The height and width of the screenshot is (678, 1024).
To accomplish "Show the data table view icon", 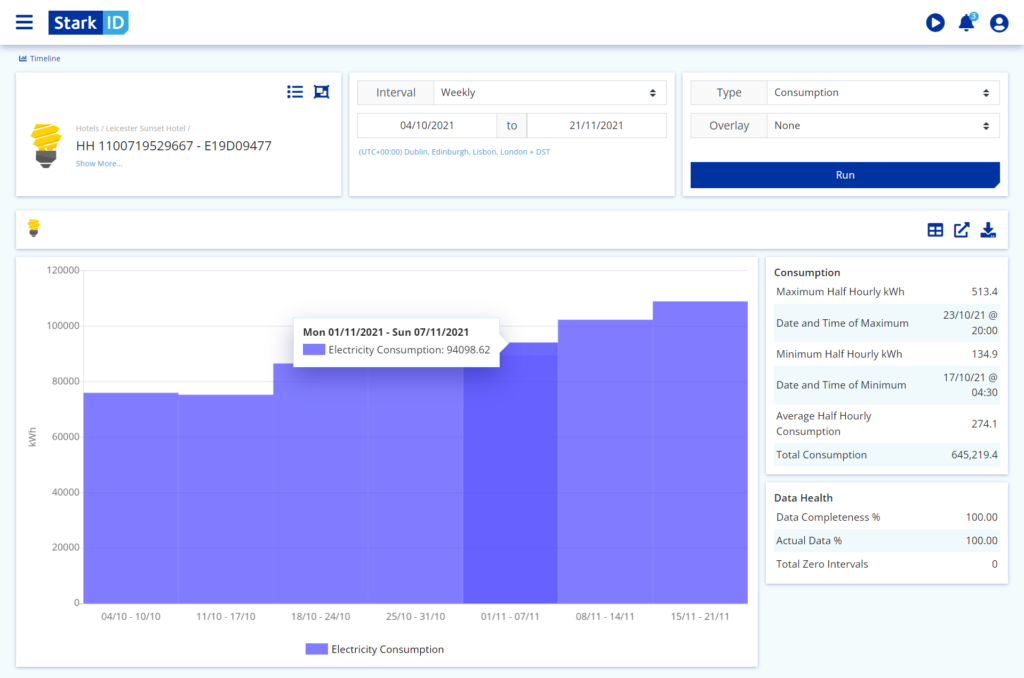I will [x=935, y=230].
